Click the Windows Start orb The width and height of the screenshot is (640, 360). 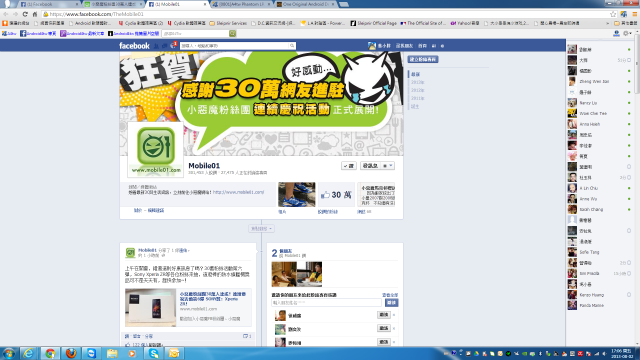coord(9,353)
